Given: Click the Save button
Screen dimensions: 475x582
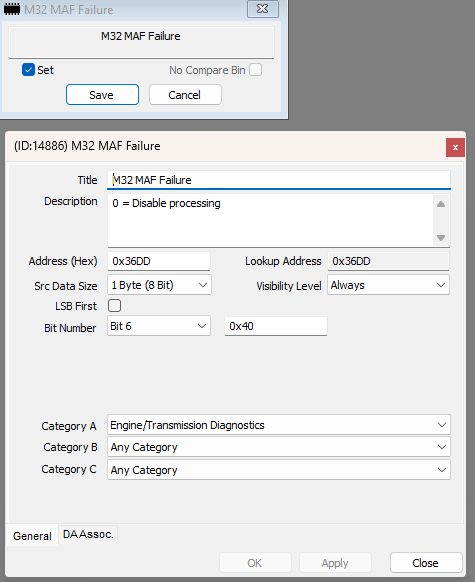Looking at the screenshot, I should 102,95.
